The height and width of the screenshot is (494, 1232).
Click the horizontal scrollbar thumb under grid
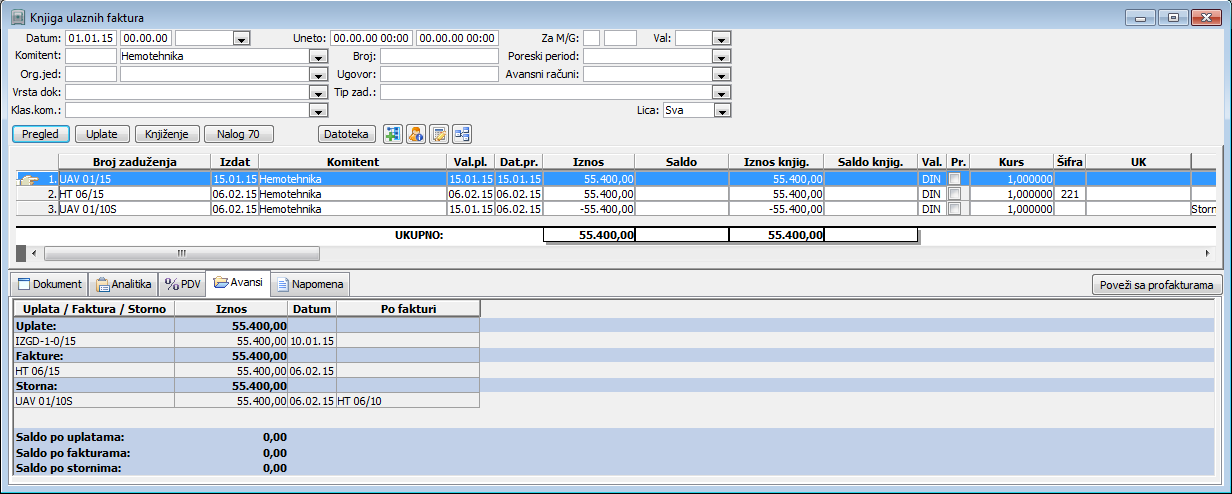pos(180,254)
